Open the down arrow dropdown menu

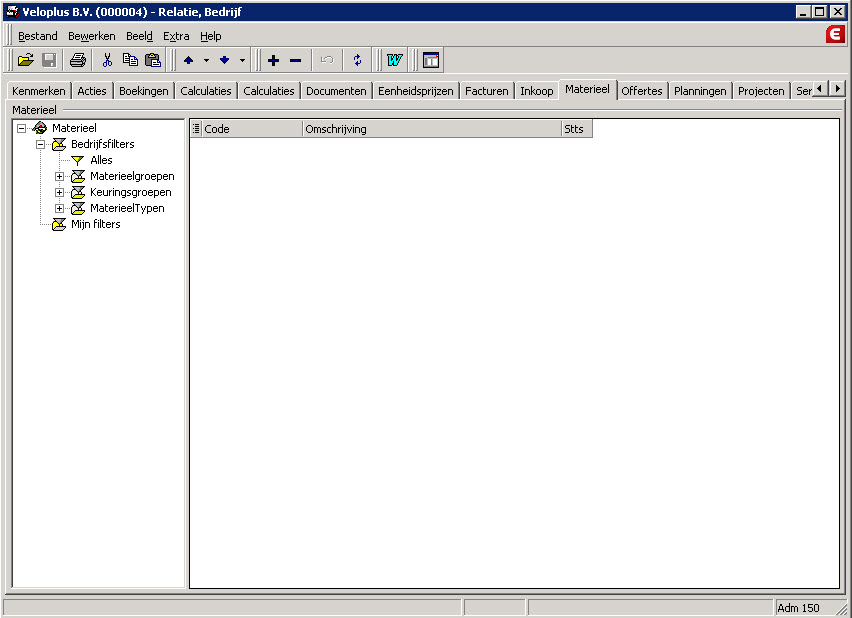pos(242,60)
